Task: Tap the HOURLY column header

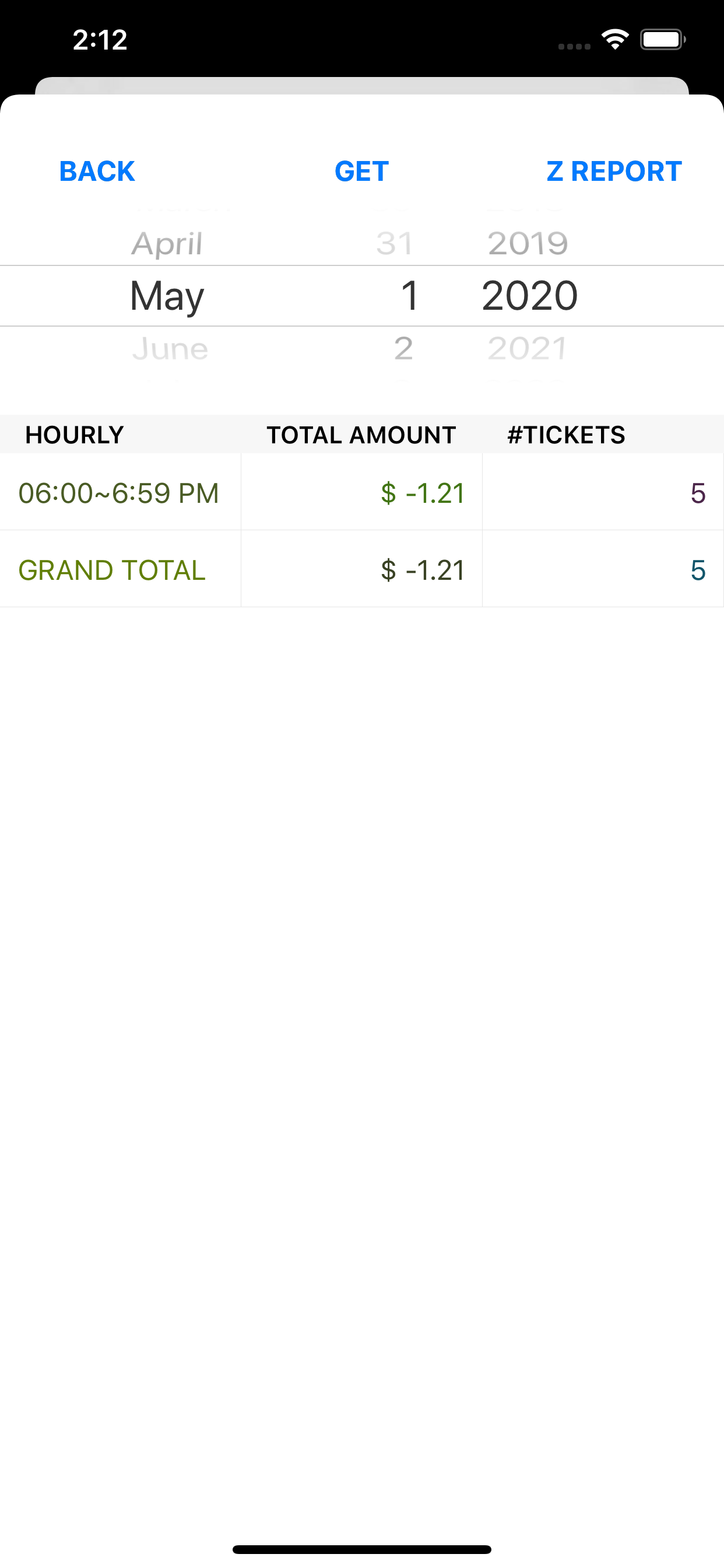Action: [x=74, y=435]
